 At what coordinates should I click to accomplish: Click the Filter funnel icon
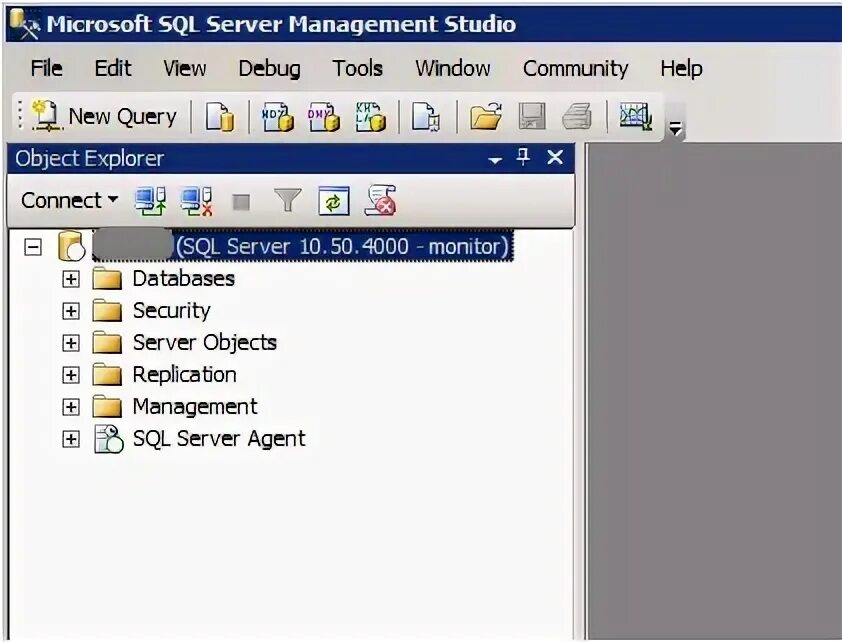pos(288,200)
